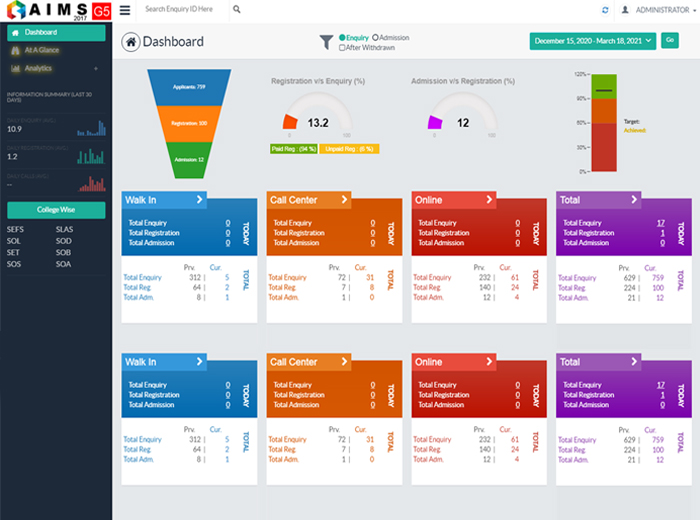The width and height of the screenshot is (700, 520).
Task: Click the daily registration mini bar chart
Action: pyautogui.click(x=91, y=156)
